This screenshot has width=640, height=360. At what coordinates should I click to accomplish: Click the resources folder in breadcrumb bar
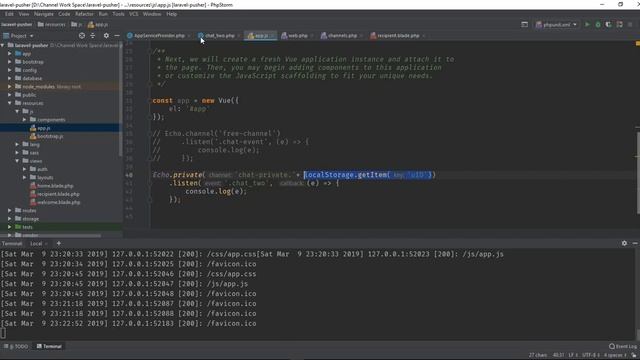[x=51, y=24]
